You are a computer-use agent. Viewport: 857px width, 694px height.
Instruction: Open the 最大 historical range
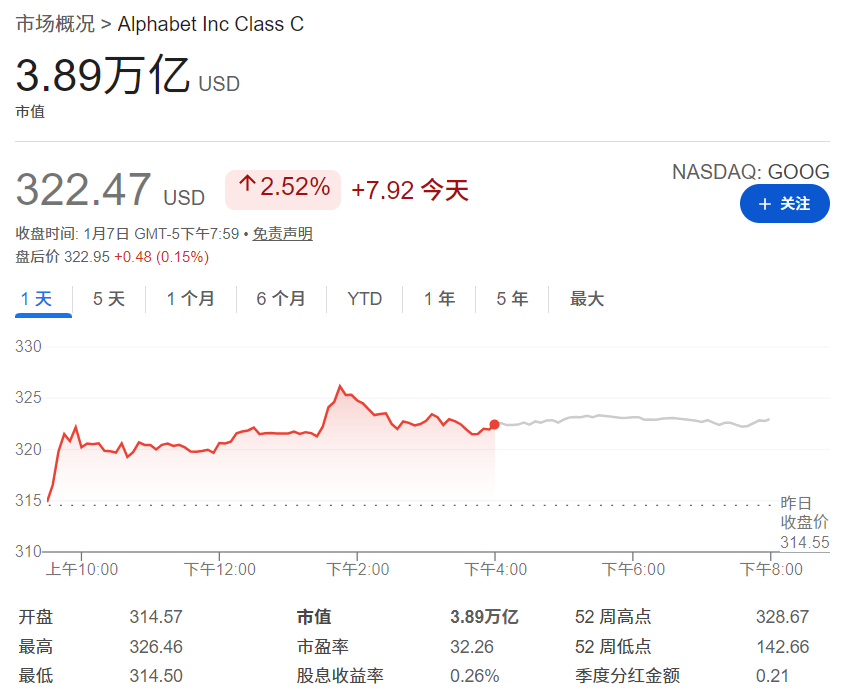point(586,298)
